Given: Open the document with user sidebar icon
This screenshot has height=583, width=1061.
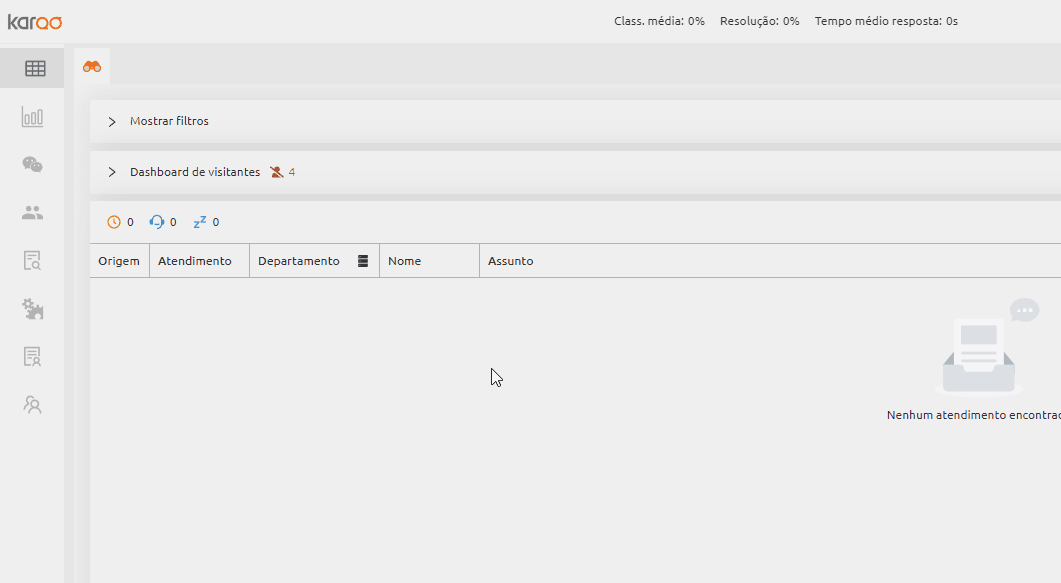Looking at the screenshot, I should point(32,356).
